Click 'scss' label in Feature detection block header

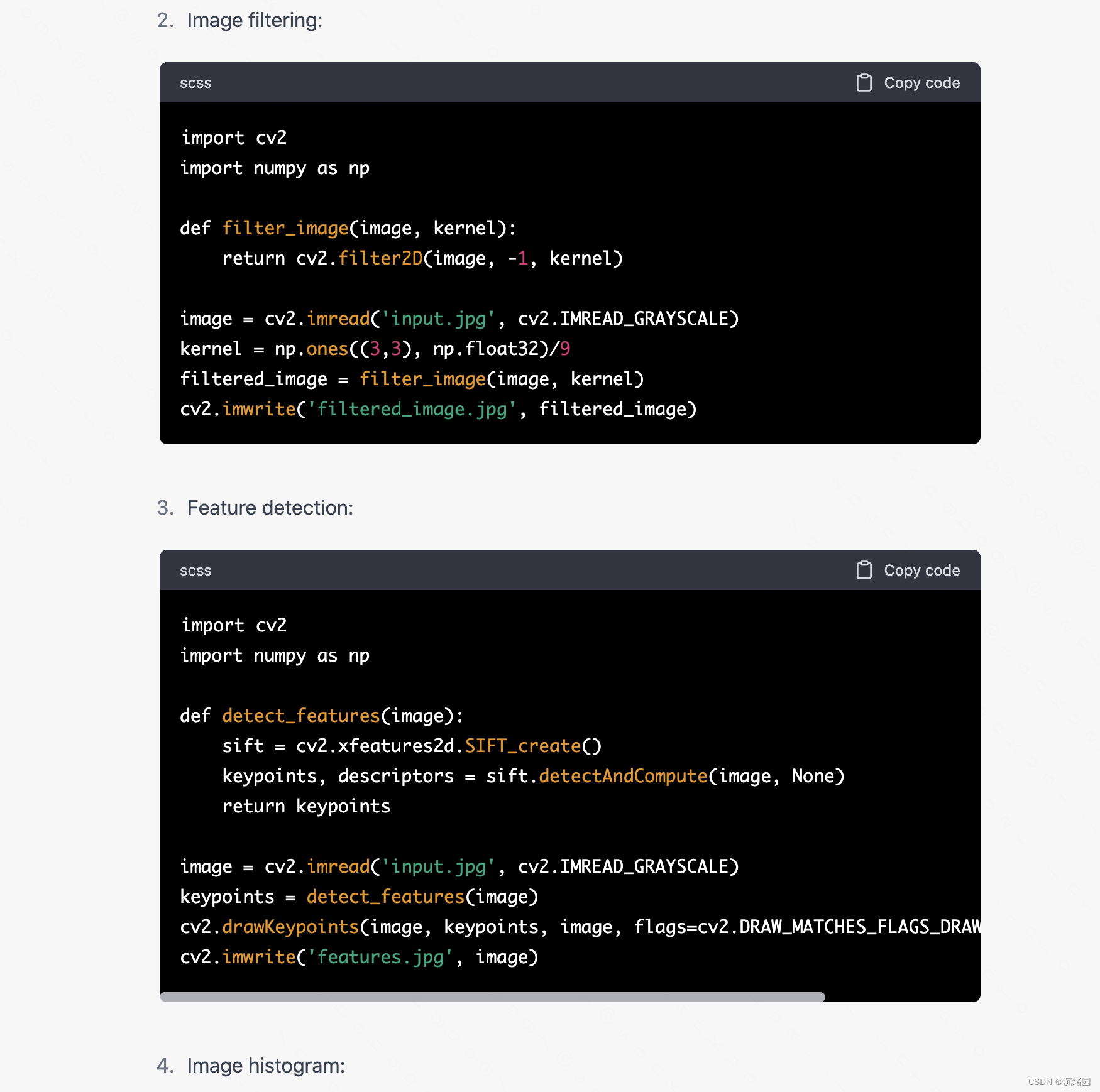point(195,571)
